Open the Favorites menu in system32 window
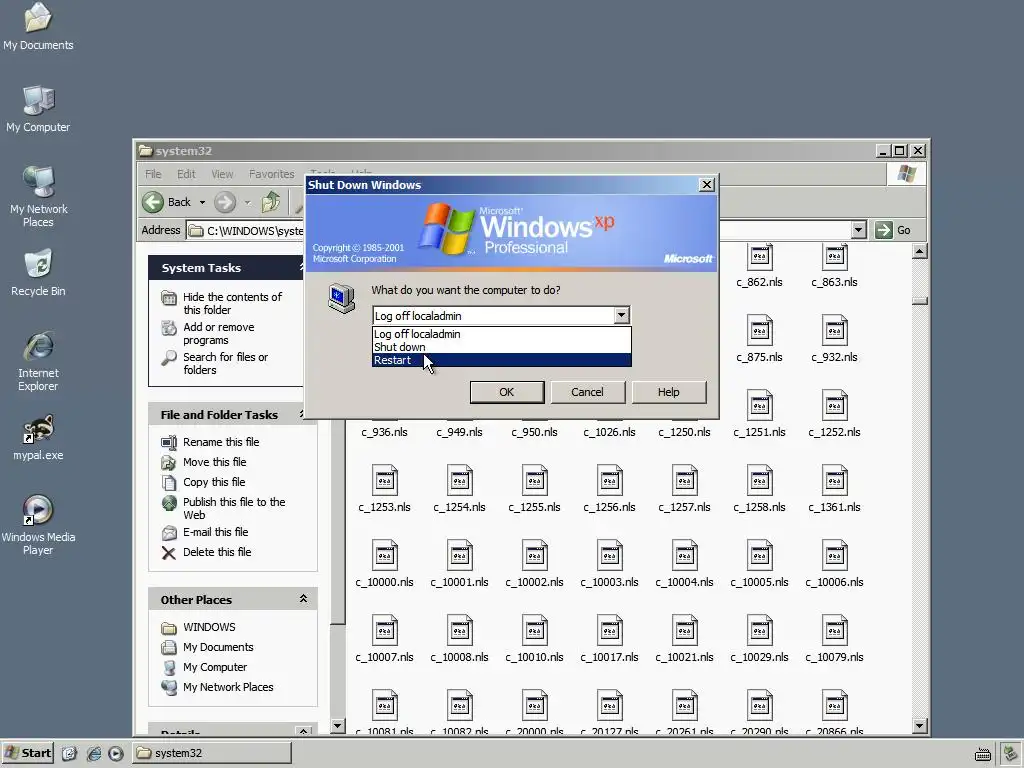 tap(272, 174)
